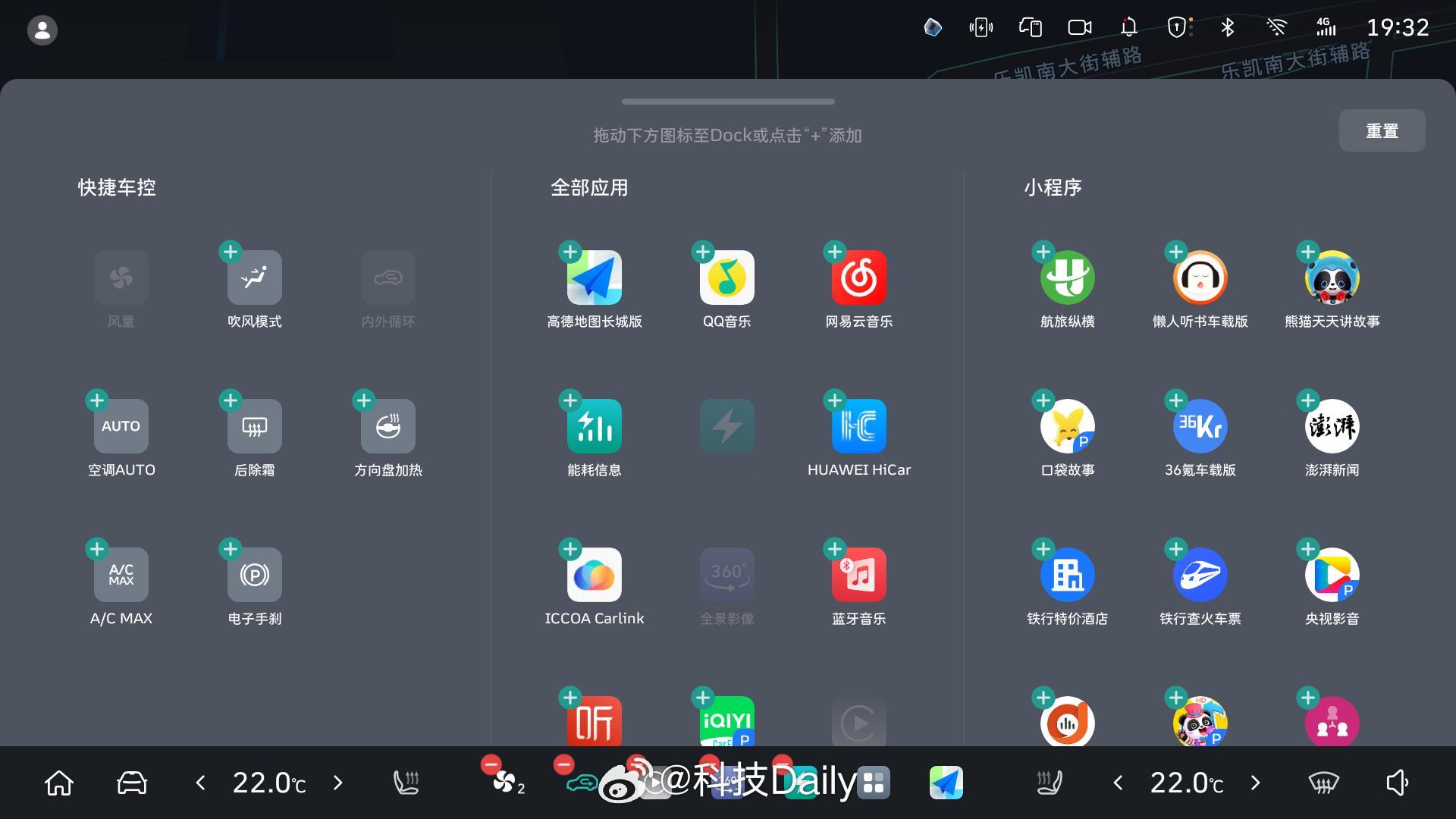Increase left temperature with right arrow
1456x819 pixels.
338,783
